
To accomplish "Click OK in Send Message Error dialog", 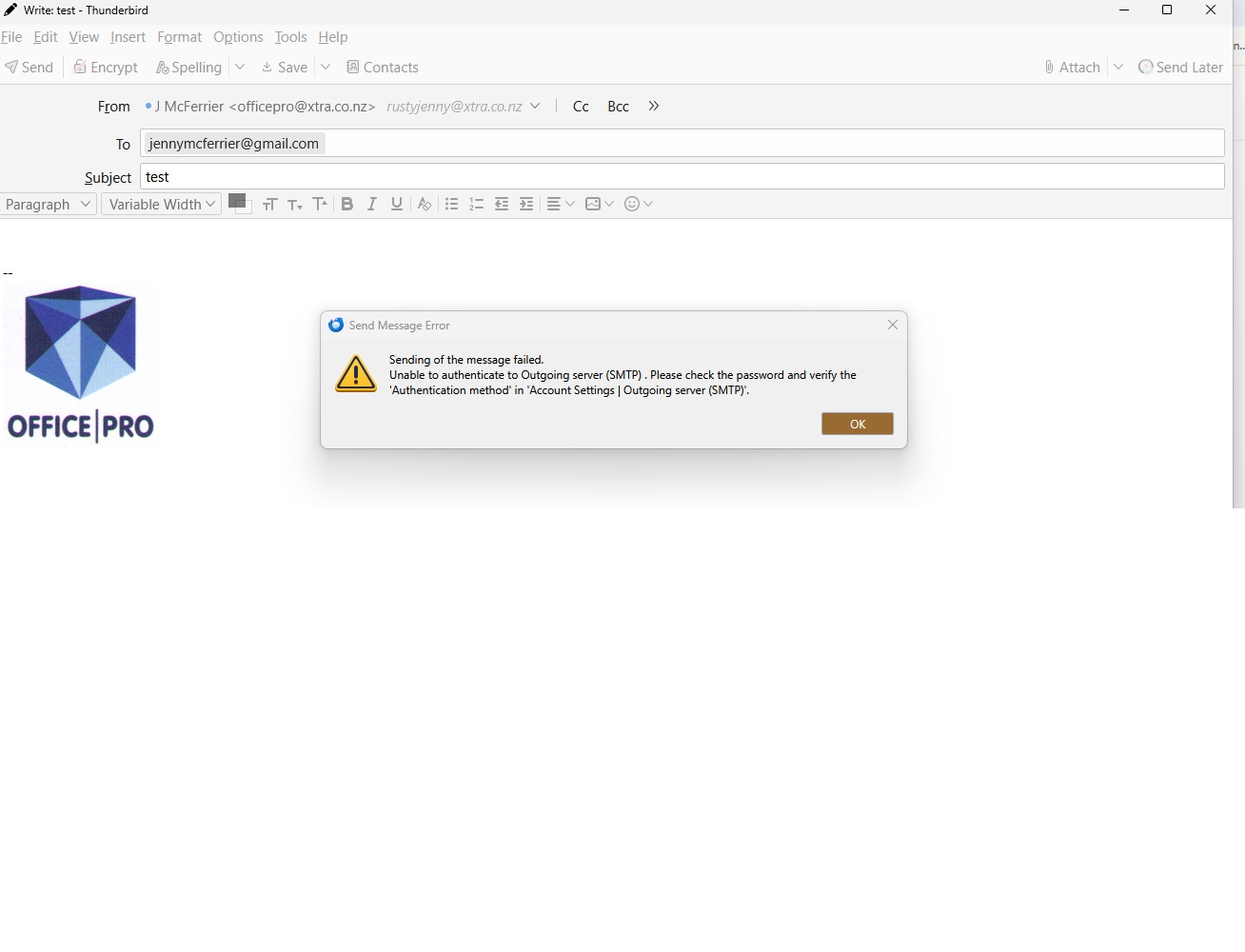I will click(858, 424).
